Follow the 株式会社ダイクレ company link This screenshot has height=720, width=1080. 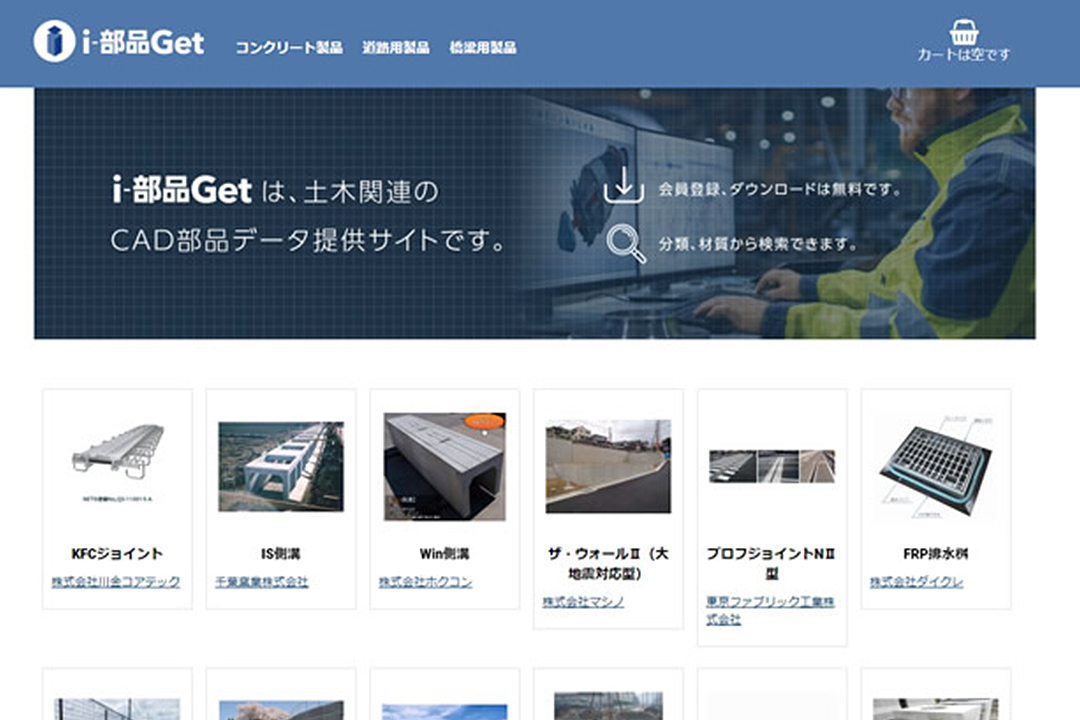(x=917, y=582)
